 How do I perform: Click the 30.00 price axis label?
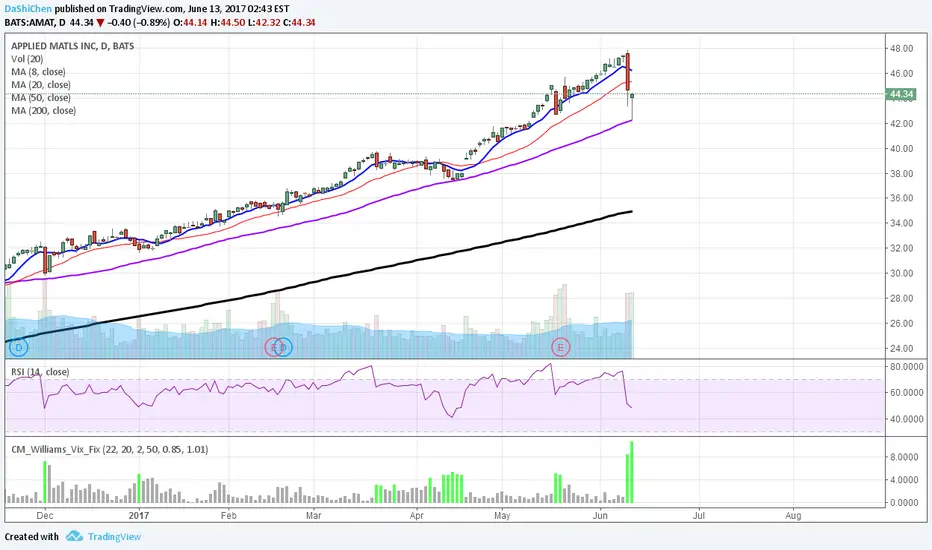pyautogui.click(x=901, y=274)
